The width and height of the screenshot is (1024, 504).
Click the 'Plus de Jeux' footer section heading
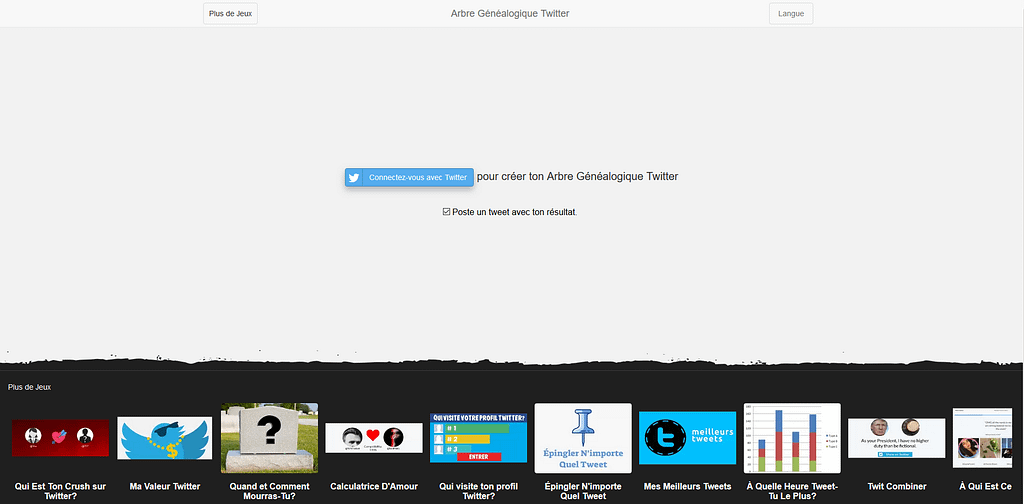coord(29,387)
